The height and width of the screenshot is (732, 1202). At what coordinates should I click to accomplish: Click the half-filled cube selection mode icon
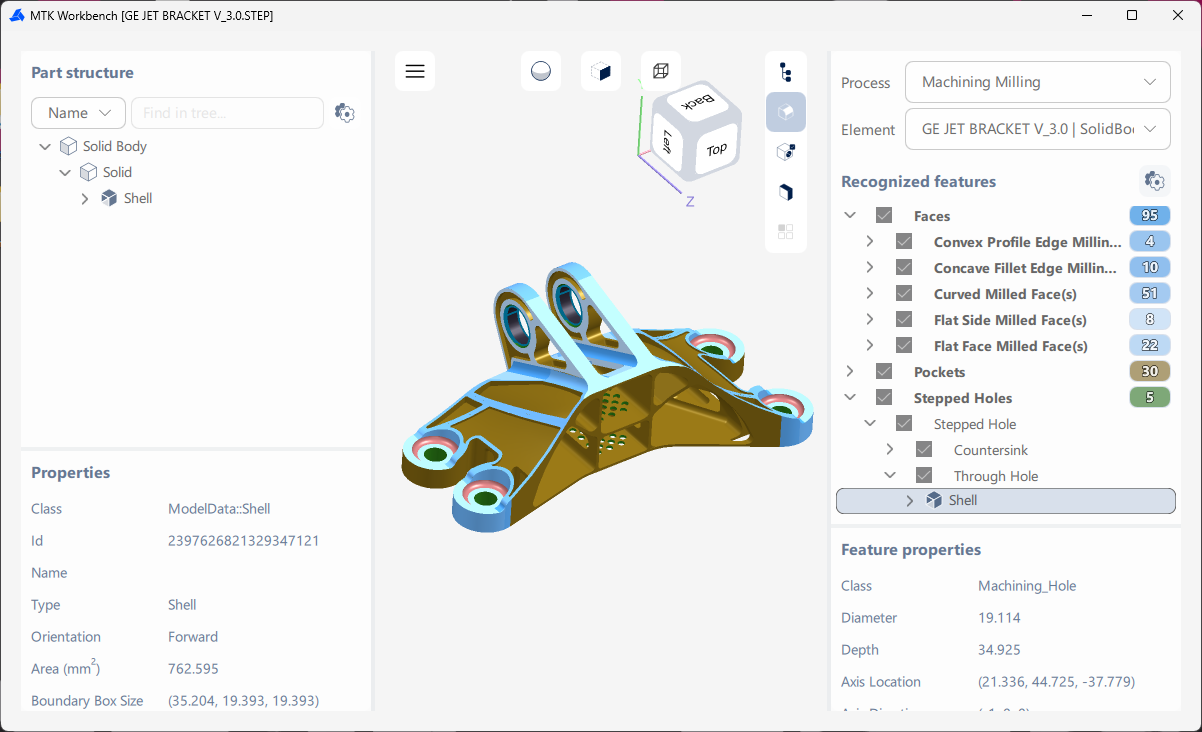coord(601,72)
